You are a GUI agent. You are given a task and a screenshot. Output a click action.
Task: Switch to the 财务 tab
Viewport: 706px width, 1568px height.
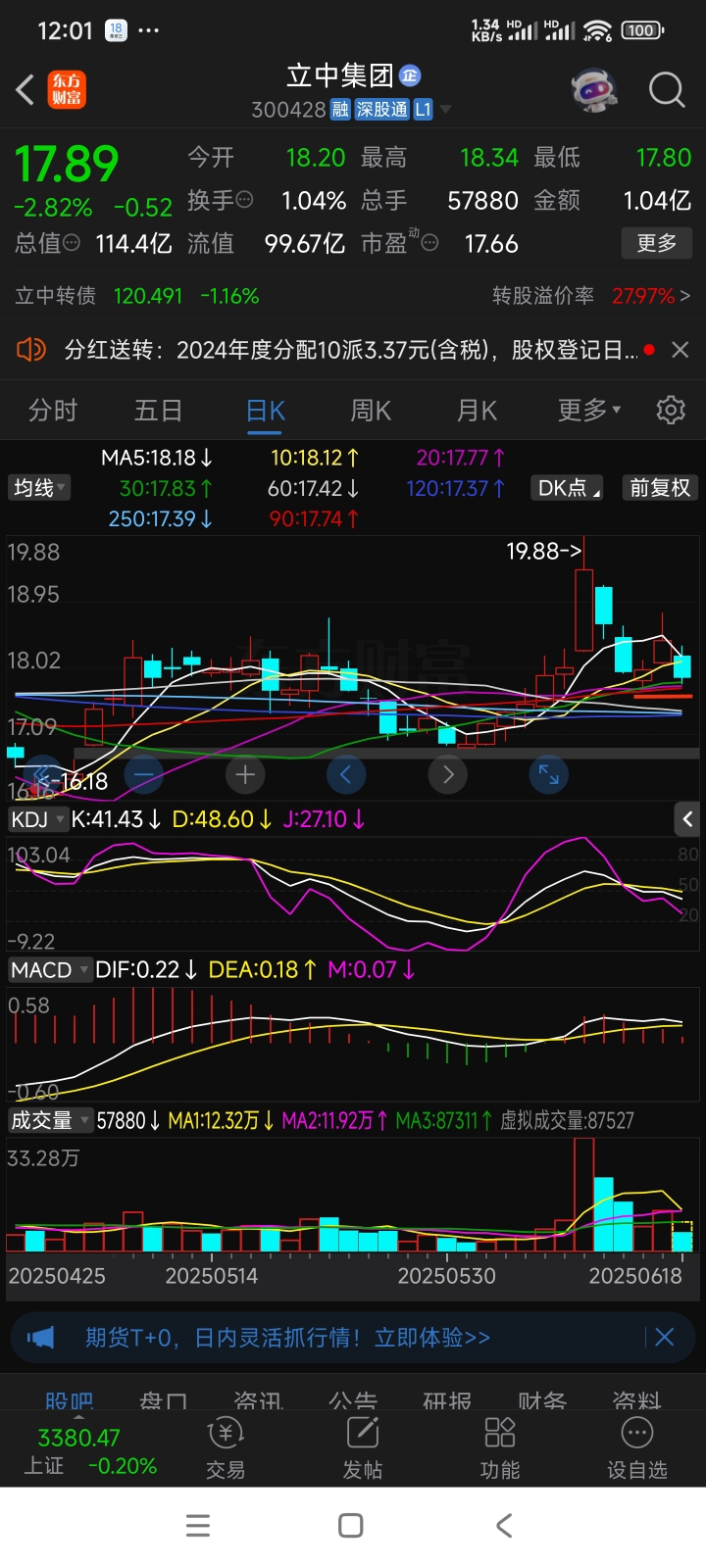542,1400
